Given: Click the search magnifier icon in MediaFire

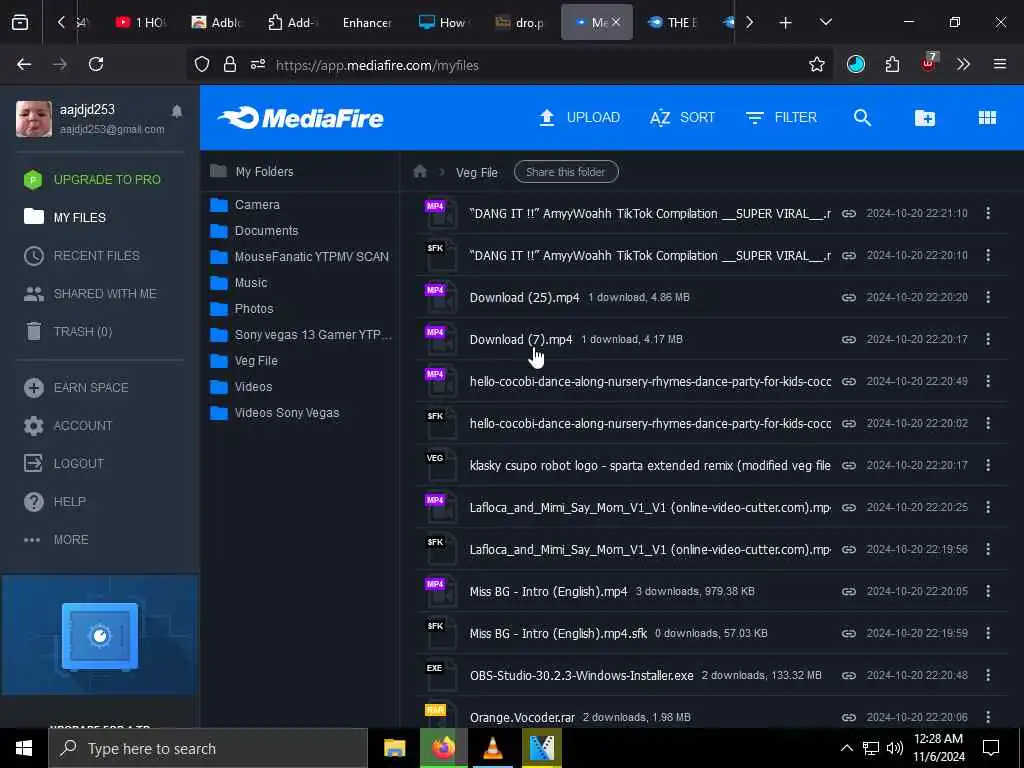Looking at the screenshot, I should coord(862,118).
